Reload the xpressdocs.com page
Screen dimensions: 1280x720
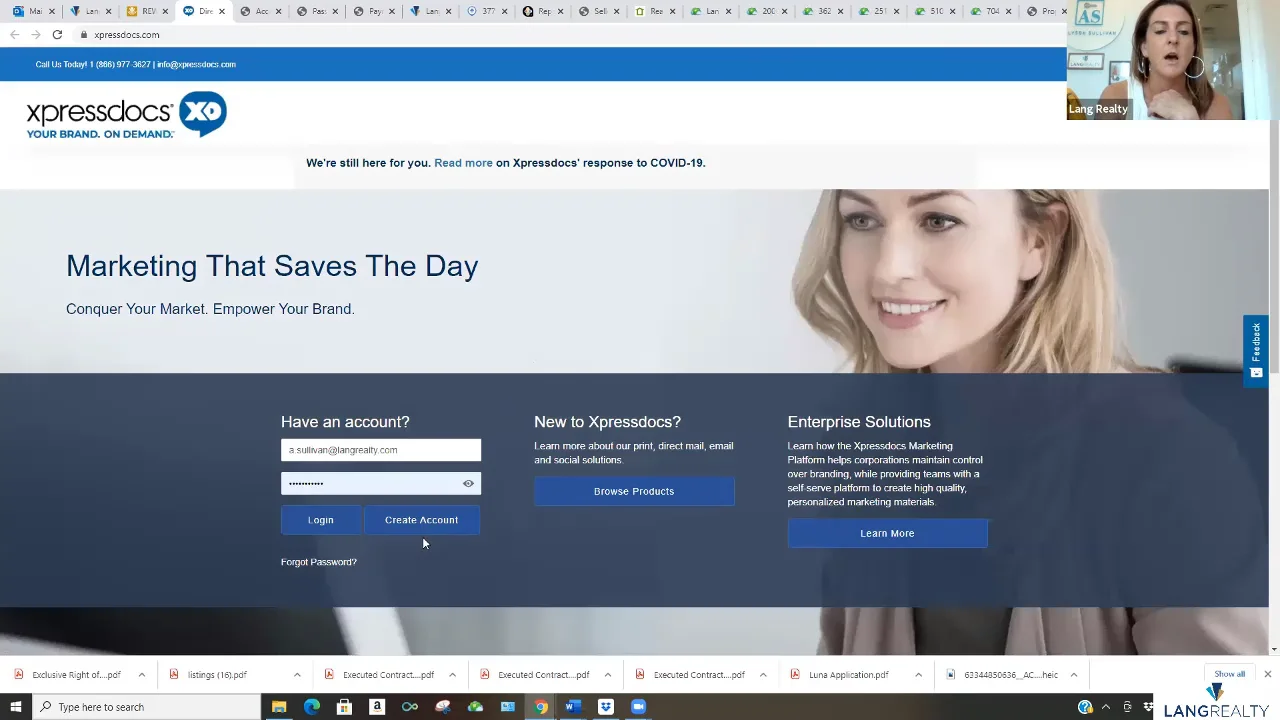click(57, 34)
